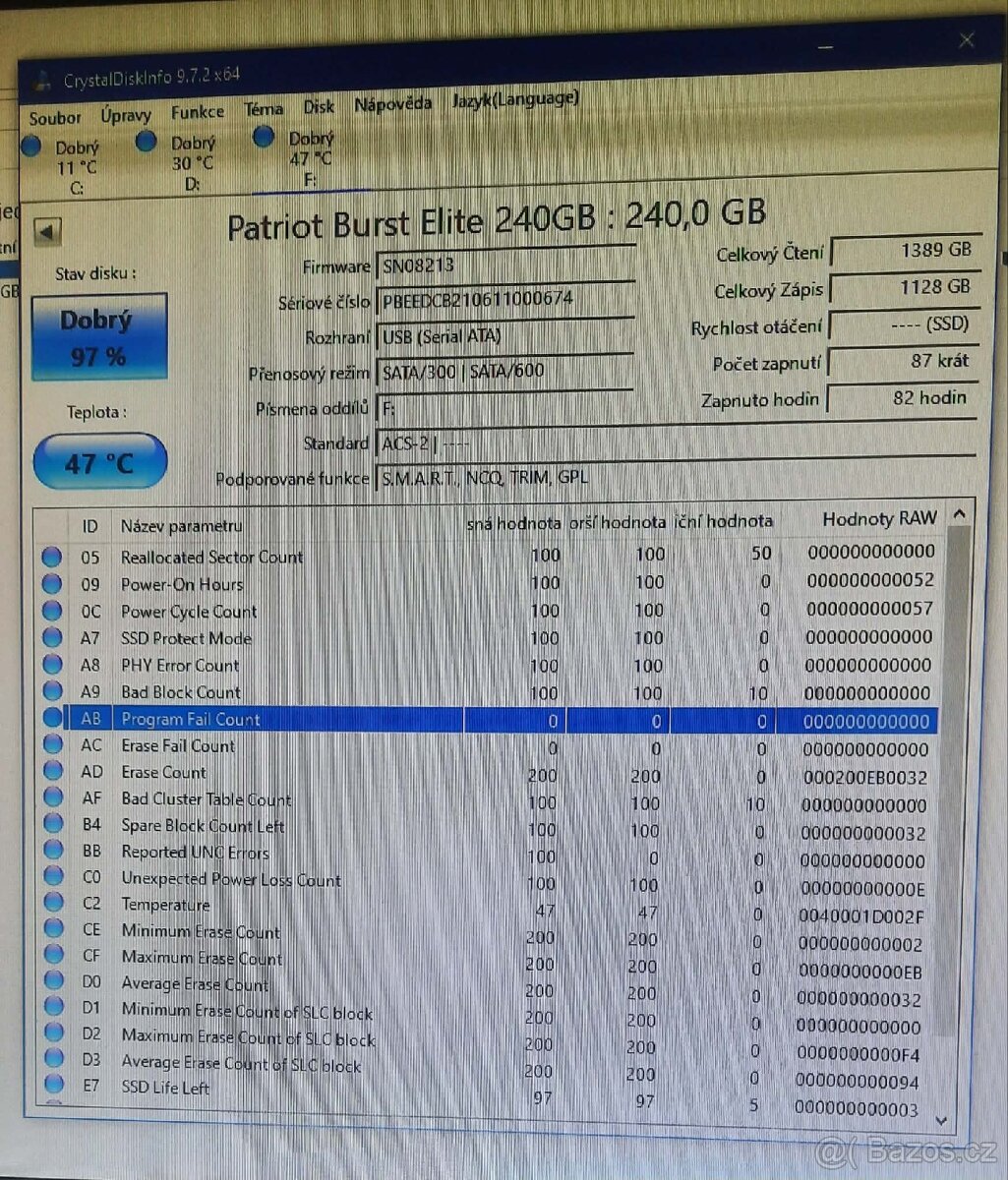Viewport: 1008px width, 1180px height.
Task: Open the Funkce menu
Action: coord(197,111)
